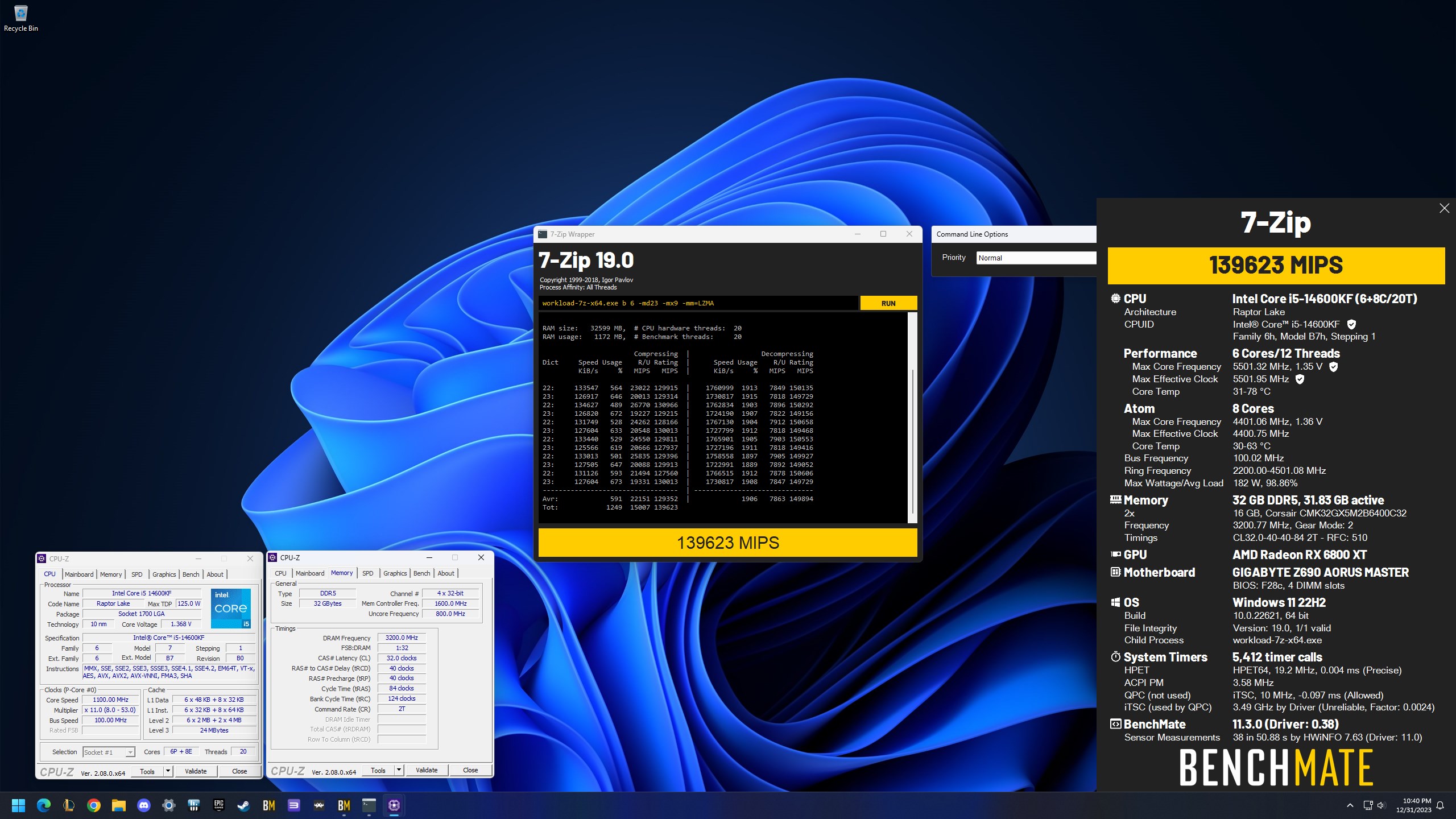Open the RetroArch invader icon in taskbar
The height and width of the screenshot is (819, 1456).
(x=319, y=805)
